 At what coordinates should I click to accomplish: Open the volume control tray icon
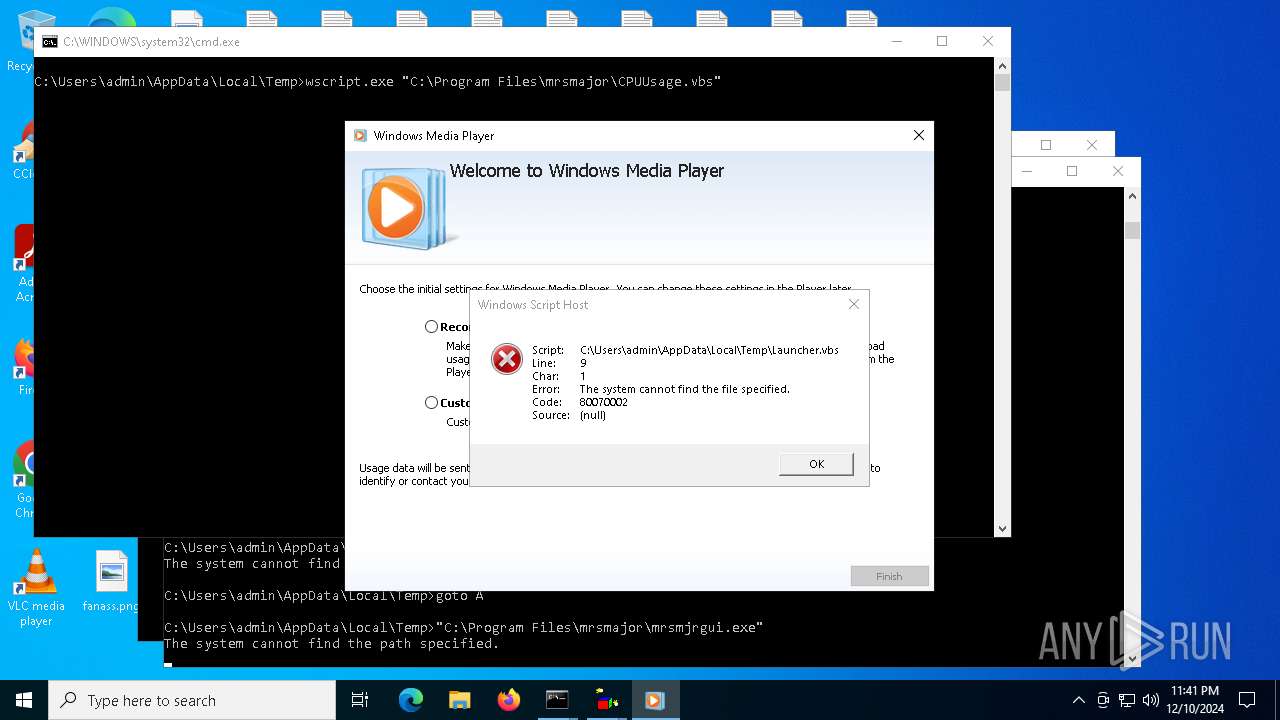tap(1151, 700)
